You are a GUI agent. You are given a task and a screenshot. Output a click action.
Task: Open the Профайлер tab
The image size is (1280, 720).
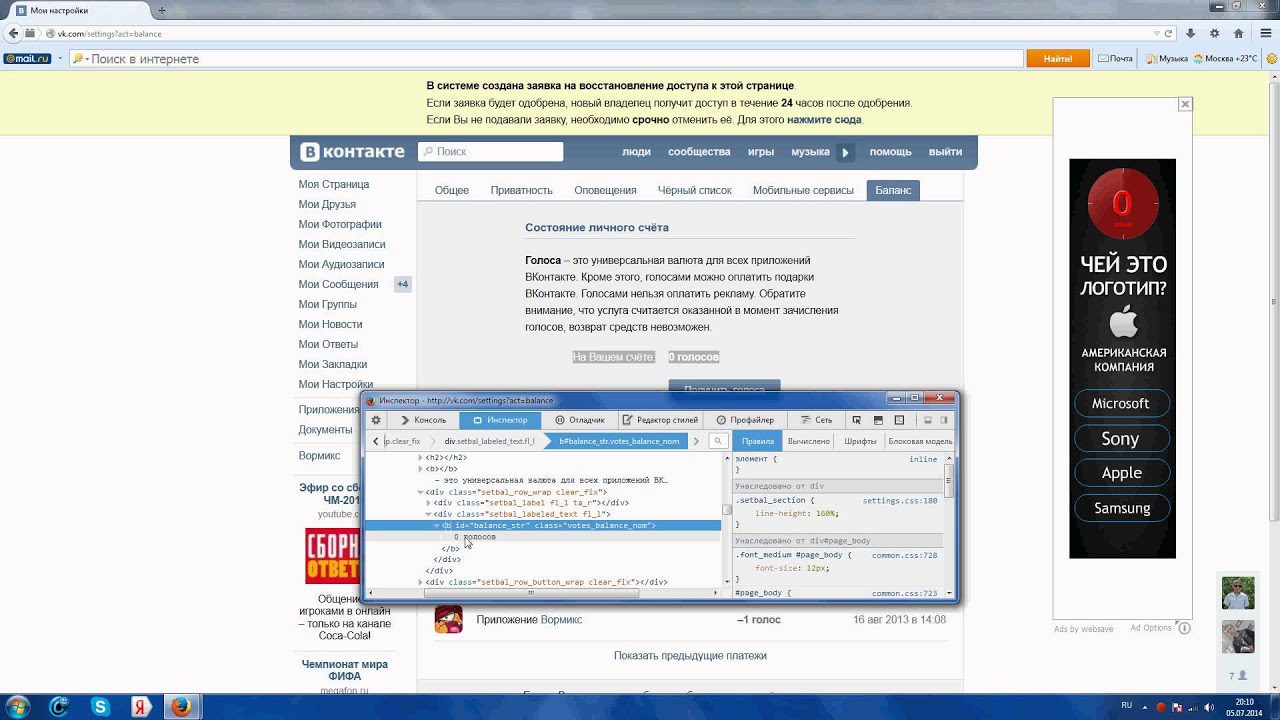744,420
